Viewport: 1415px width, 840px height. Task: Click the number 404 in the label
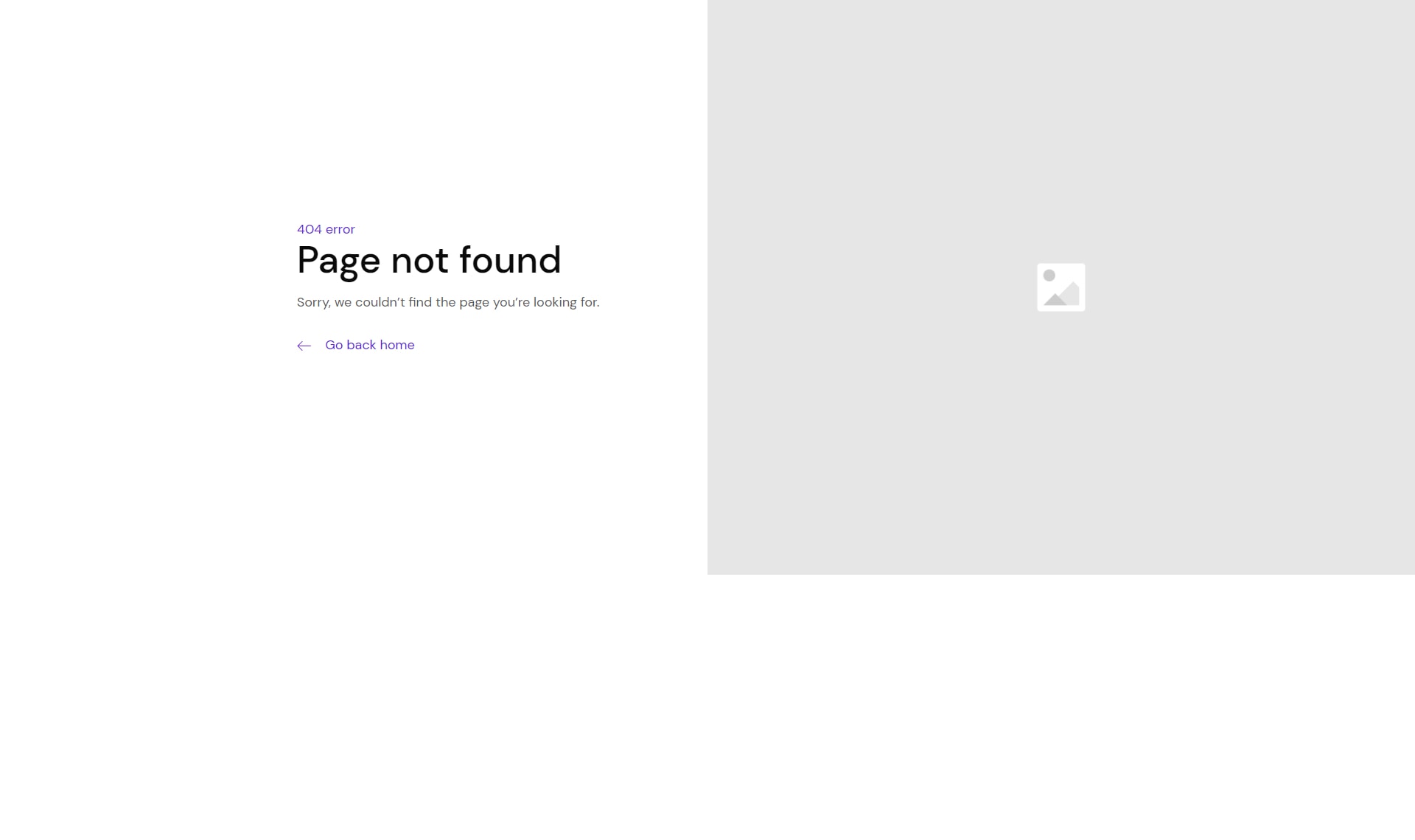click(310, 229)
